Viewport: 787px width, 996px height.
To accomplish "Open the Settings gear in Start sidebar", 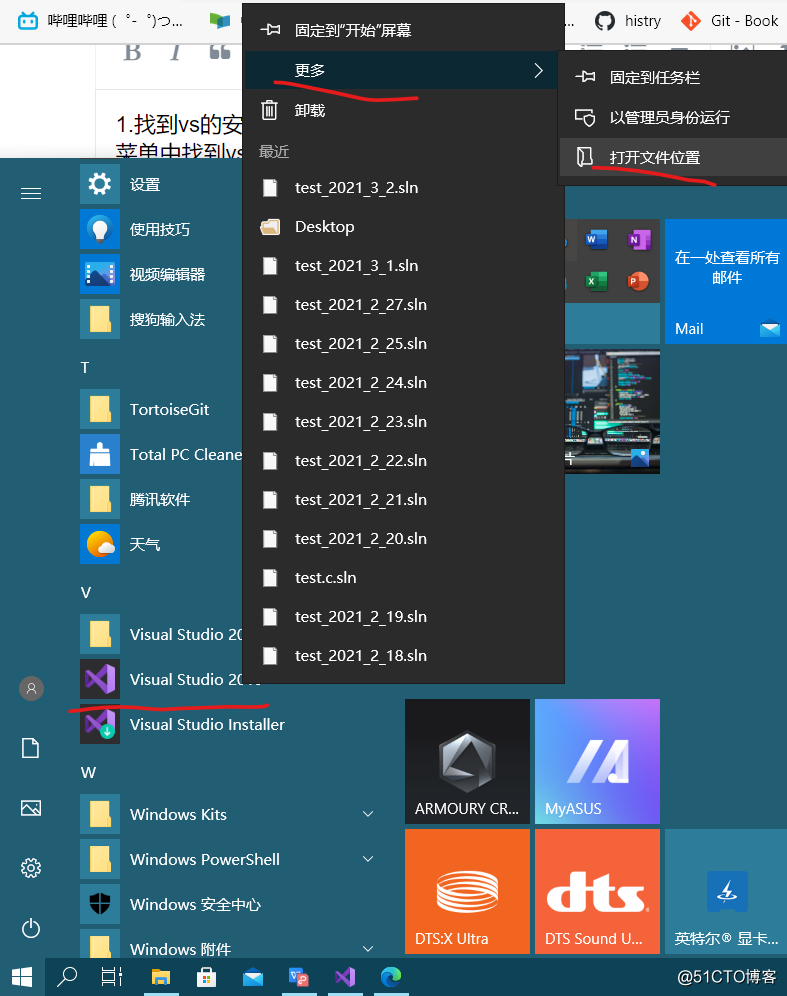I will [x=30, y=868].
